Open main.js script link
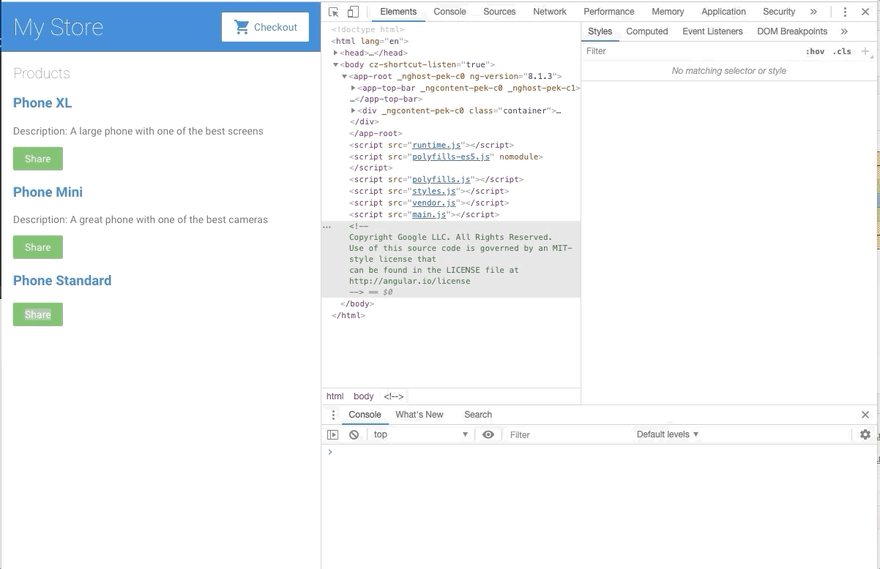Image resolution: width=880 pixels, height=569 pixels. pos(429,215)
